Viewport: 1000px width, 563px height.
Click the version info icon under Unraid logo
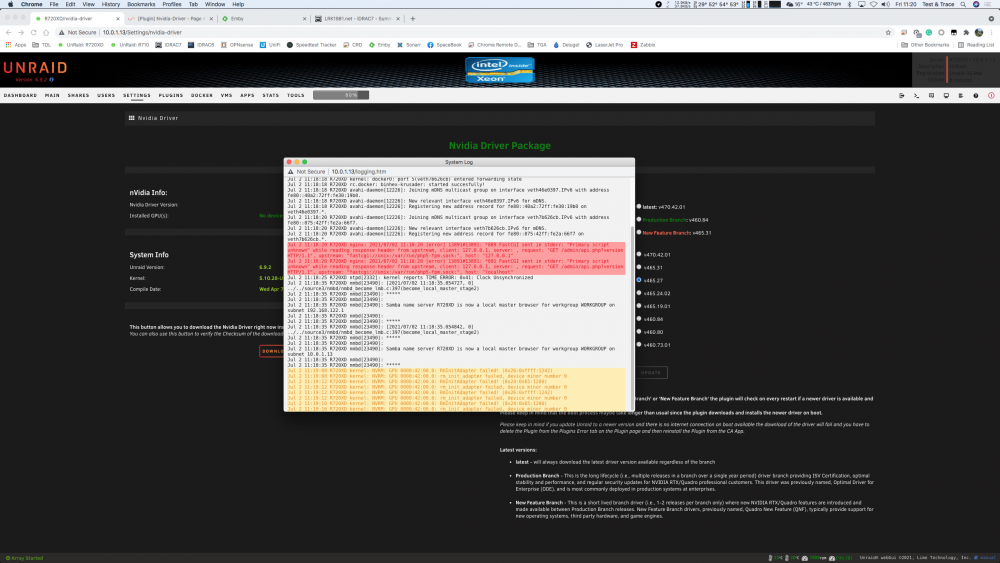point(52,80)
